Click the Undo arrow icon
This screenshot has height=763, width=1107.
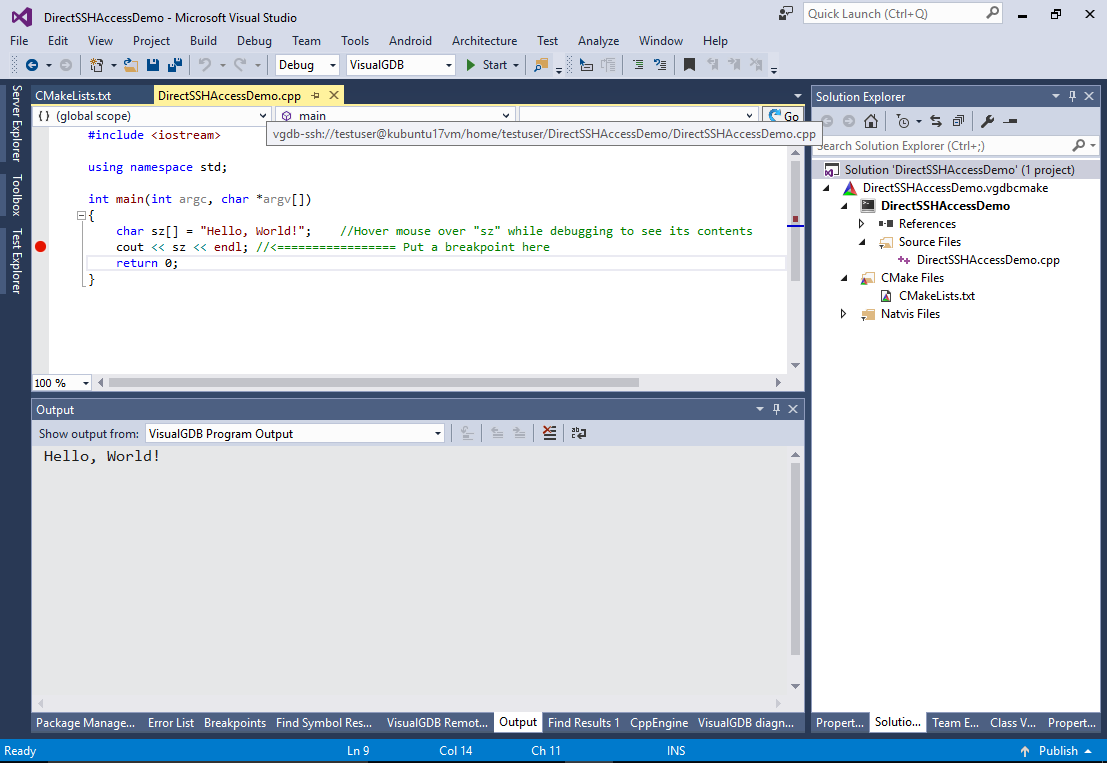point(205,65)
